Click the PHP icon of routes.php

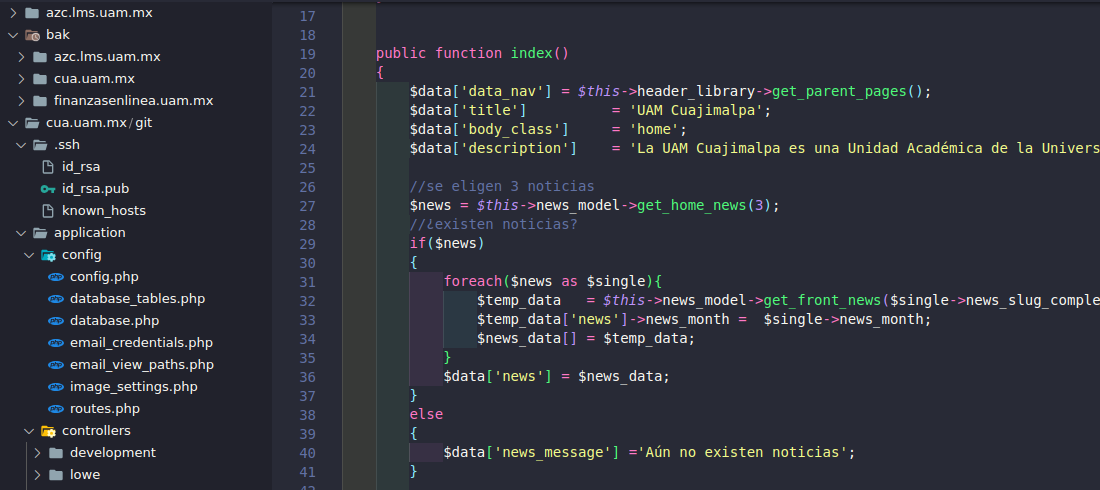pyautogui.click(x=55, y=409)
